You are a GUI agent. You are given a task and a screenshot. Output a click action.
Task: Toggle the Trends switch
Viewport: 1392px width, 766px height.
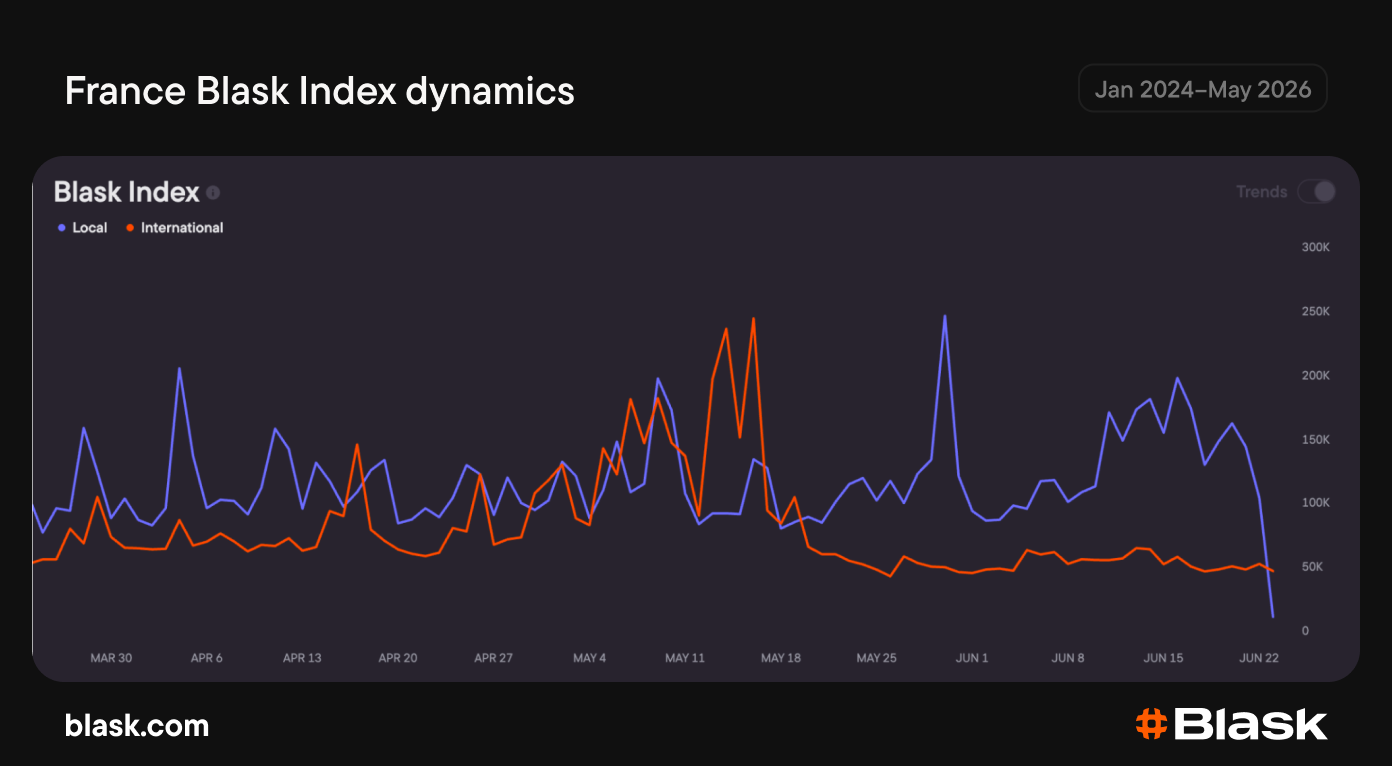(x=1316, y=192)
